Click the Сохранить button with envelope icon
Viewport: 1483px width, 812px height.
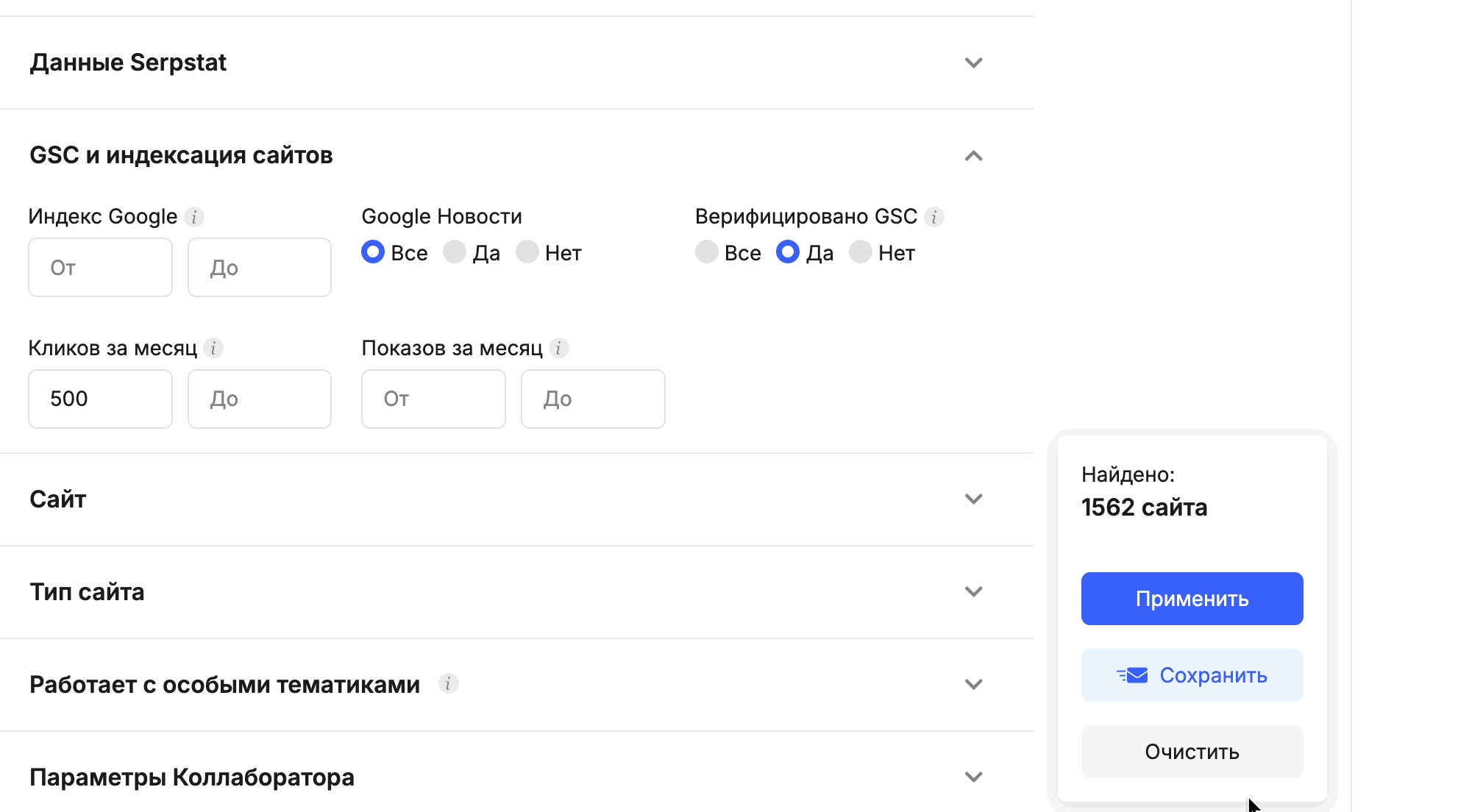tap(1192, 675)
